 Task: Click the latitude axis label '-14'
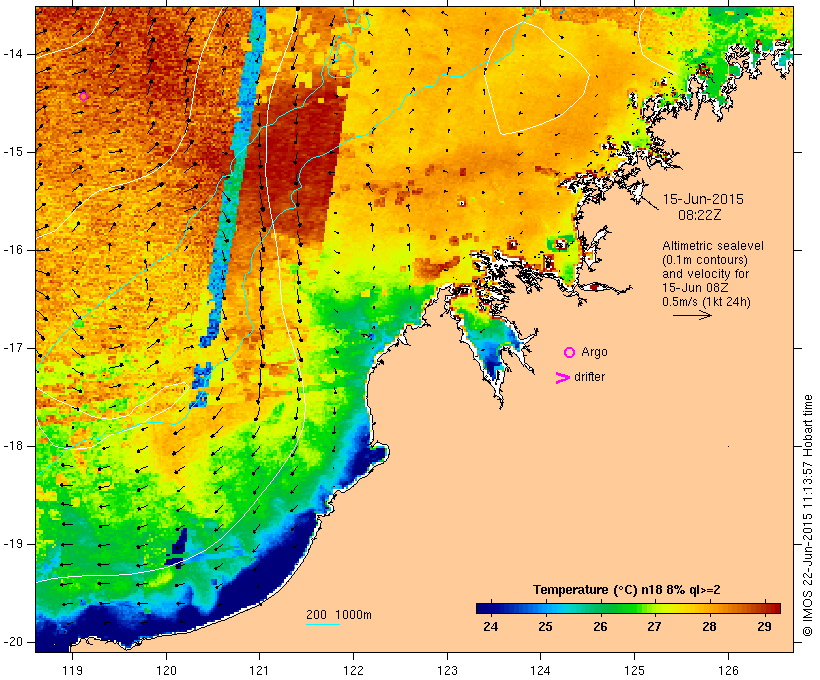pos(13,54)
